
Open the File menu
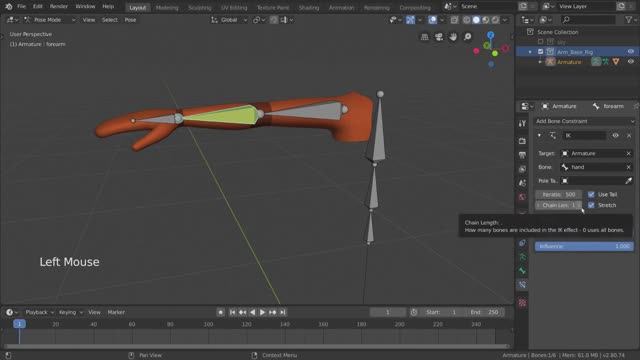pyautogui.click(x=22, y=7)
